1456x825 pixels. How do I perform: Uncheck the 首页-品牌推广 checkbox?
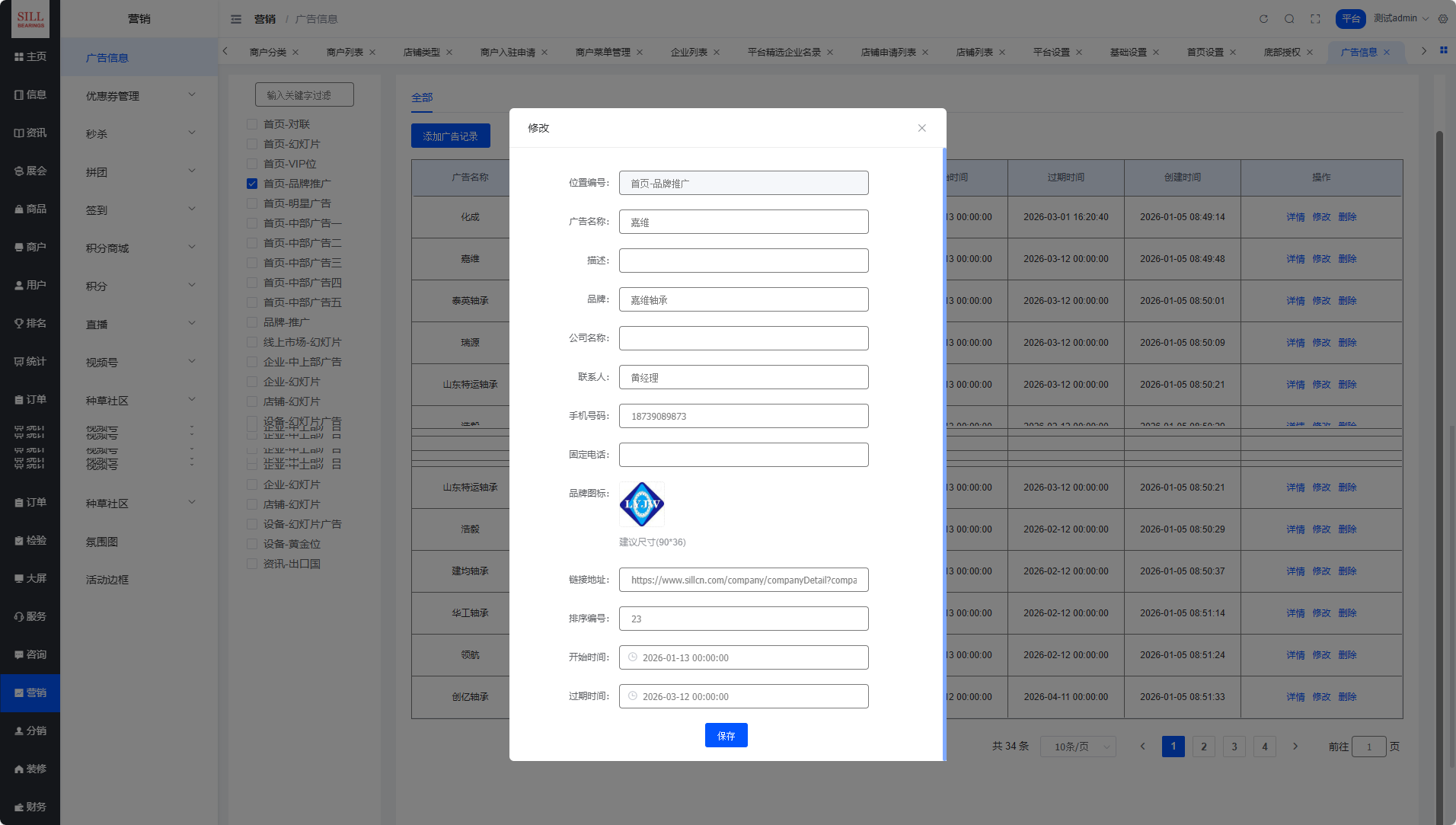click(252, 184)
